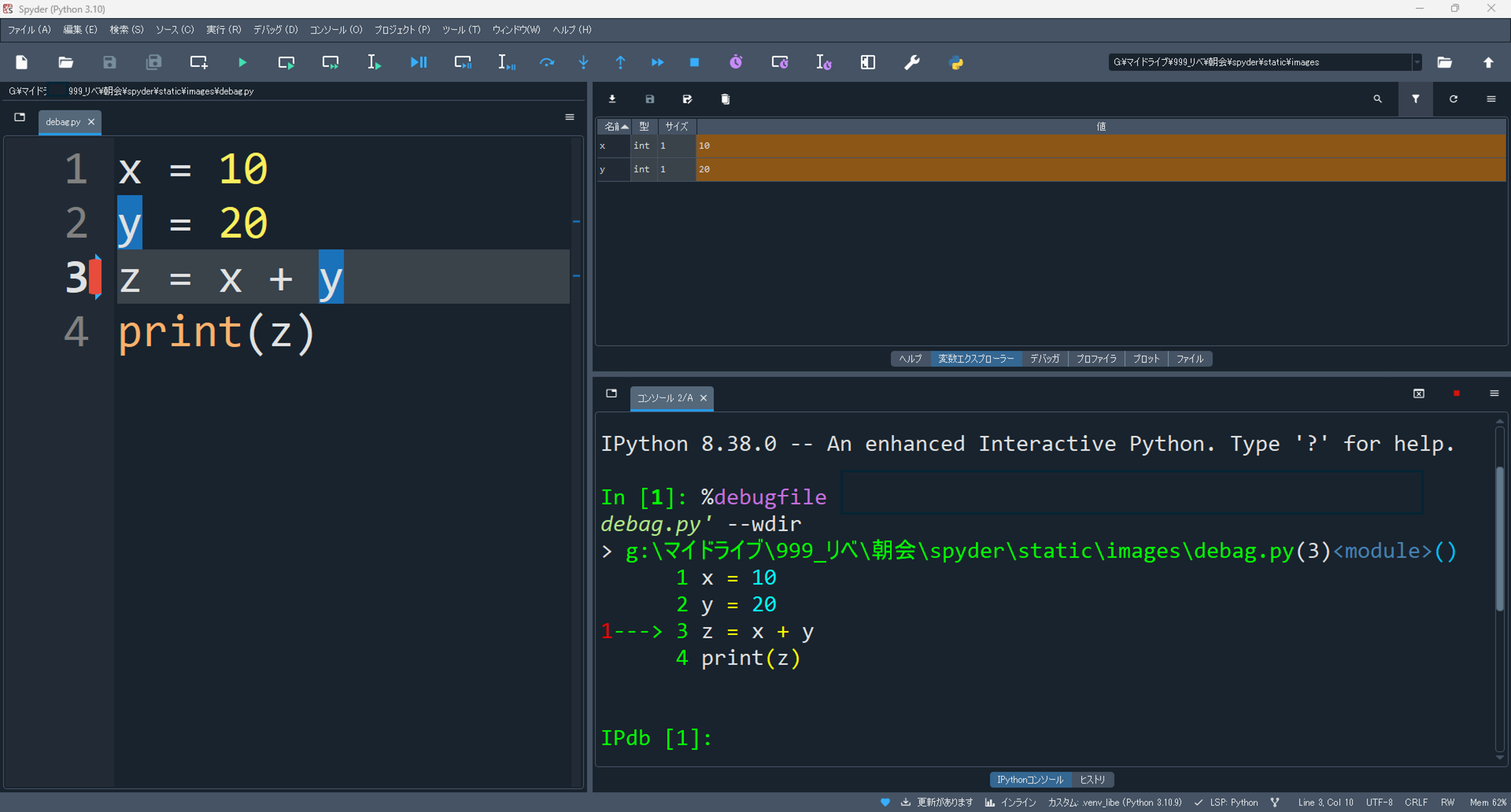Open the デバッグ (D) menu

[x=276, y=30]
